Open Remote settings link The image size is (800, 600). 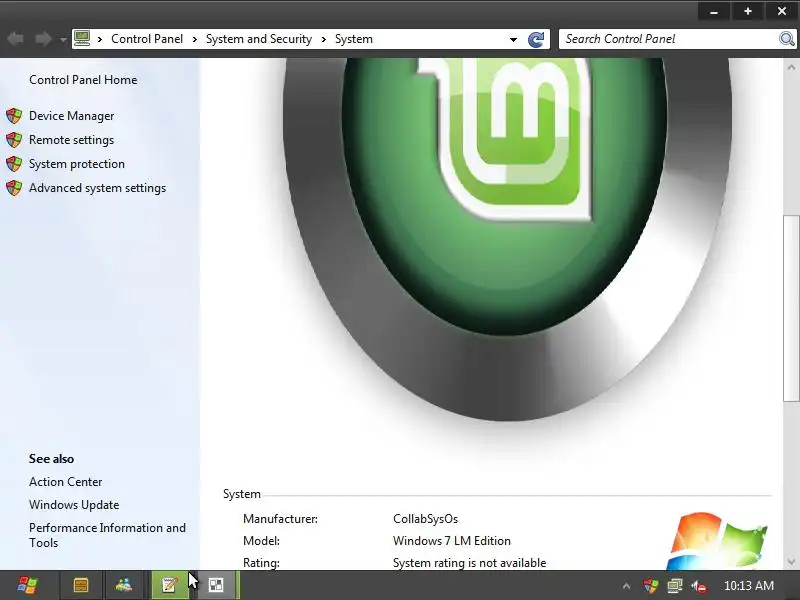pyautogui.click(x=71, y=140)
